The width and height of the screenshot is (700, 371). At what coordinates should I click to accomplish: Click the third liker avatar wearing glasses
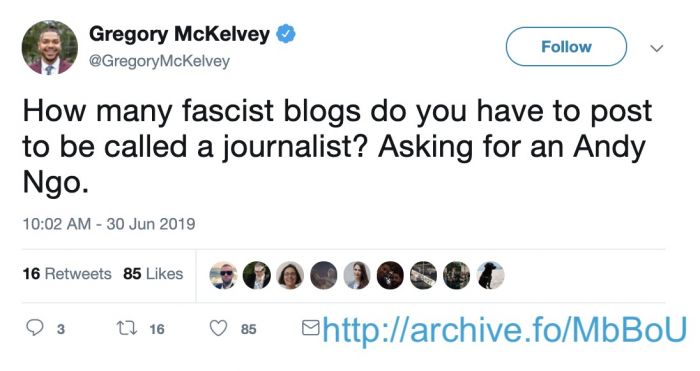pos(290,275)
